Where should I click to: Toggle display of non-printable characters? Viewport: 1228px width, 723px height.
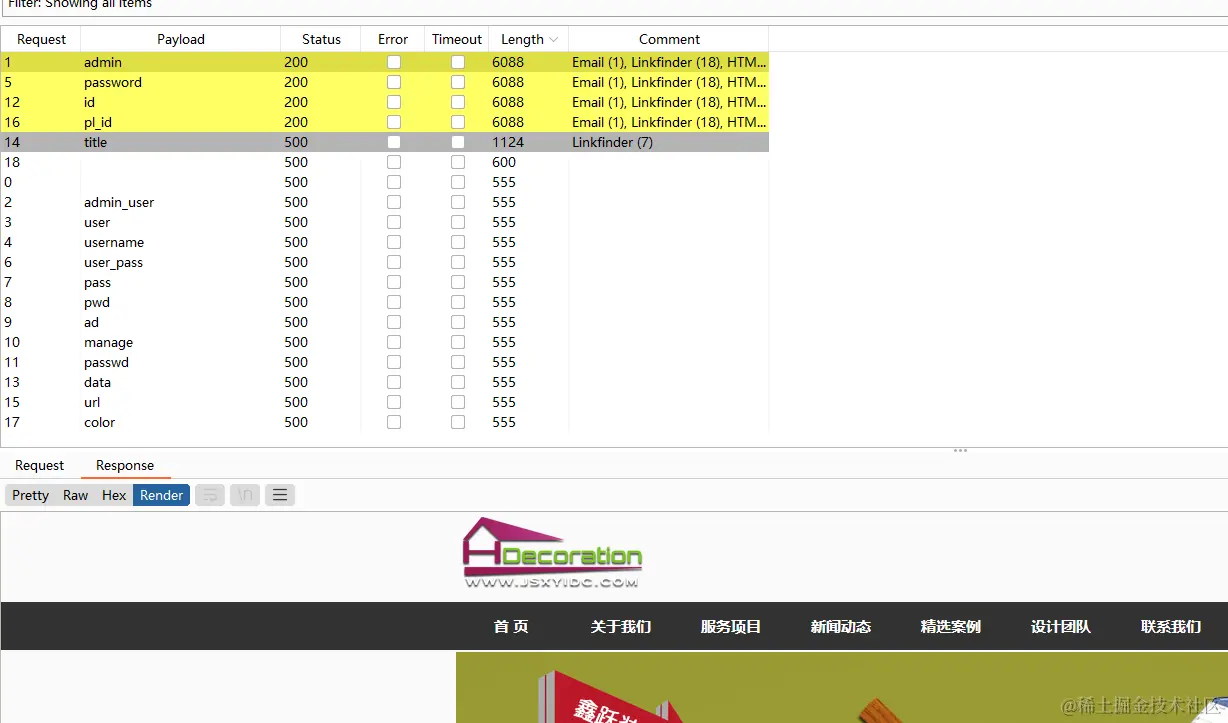(x=245, y=494)
